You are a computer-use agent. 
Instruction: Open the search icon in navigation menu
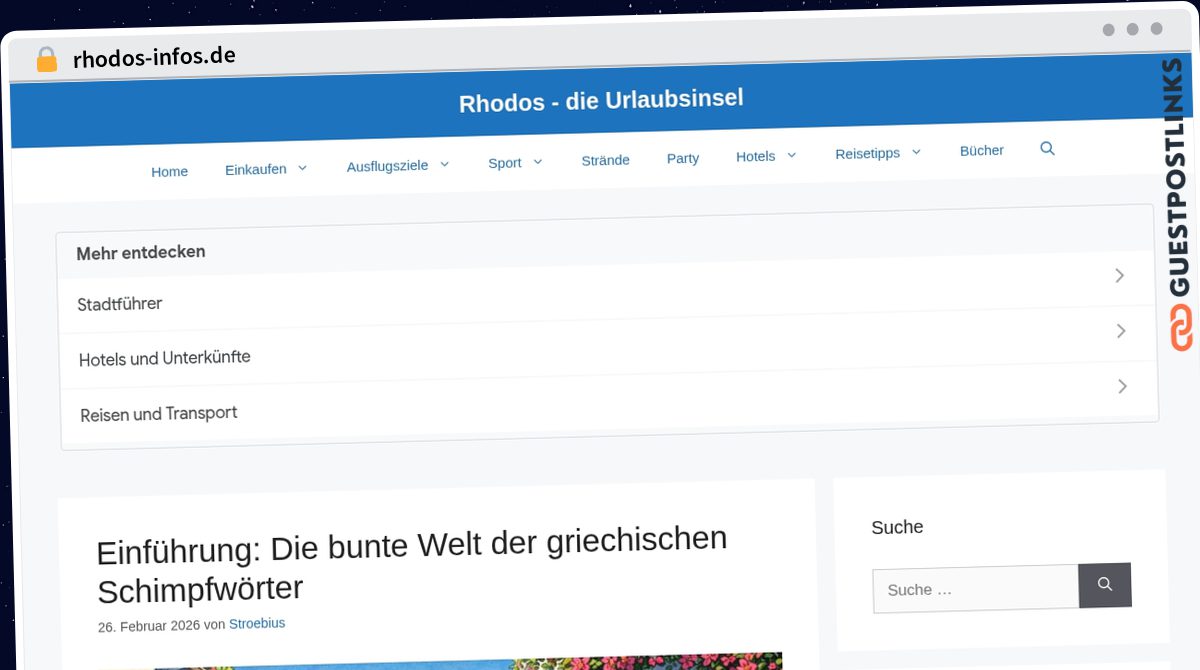click(1047, 148)
